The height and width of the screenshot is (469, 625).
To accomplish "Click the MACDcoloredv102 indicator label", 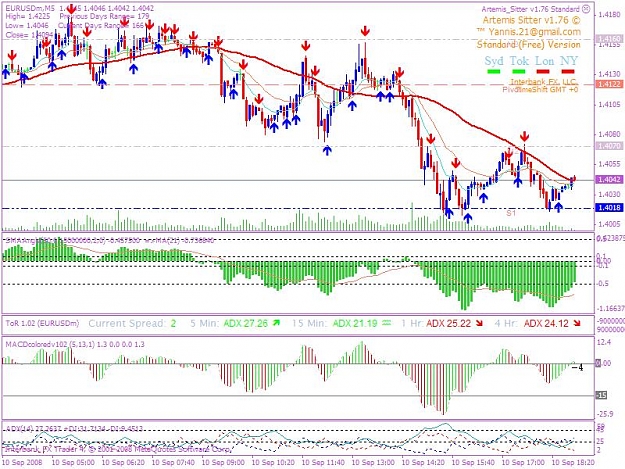I will click(x=75, y=344).
